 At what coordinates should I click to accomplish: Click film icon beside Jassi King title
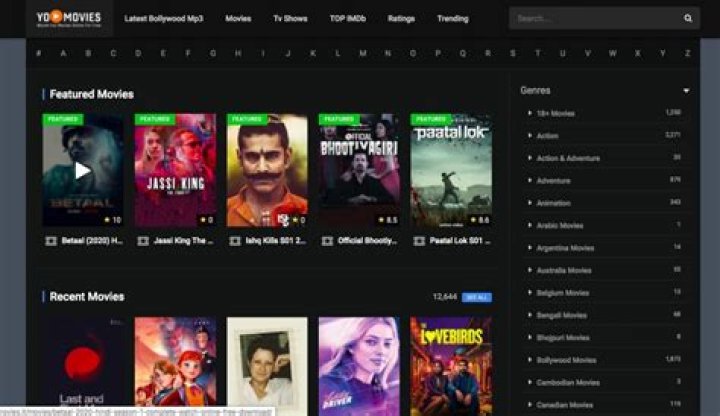click(x=143, y=241)
